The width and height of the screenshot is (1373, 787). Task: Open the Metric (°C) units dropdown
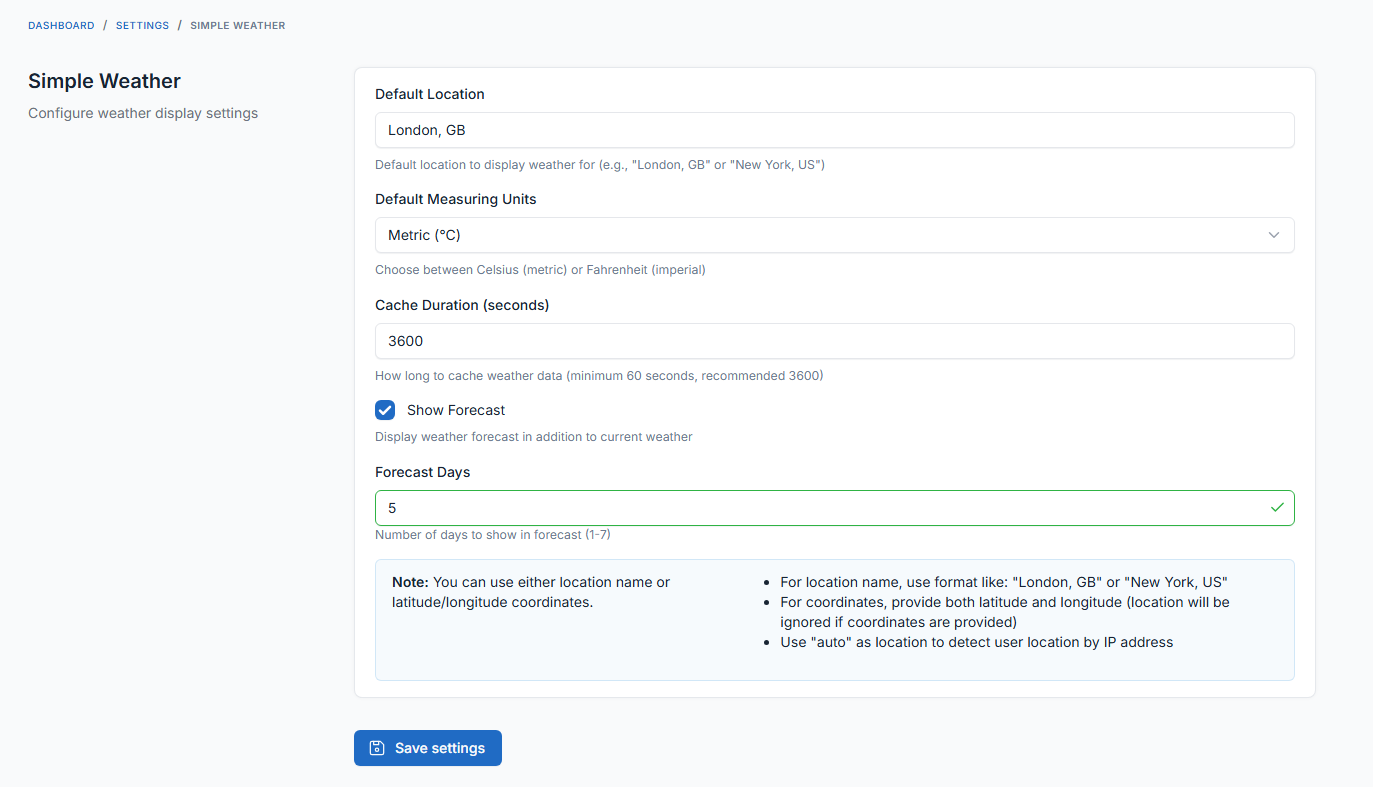820,235
